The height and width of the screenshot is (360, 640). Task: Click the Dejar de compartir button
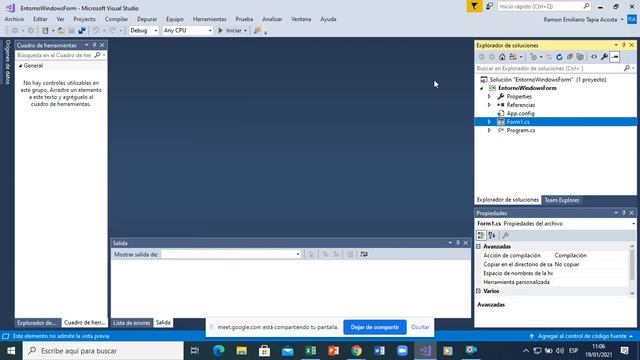pos(375,327)
